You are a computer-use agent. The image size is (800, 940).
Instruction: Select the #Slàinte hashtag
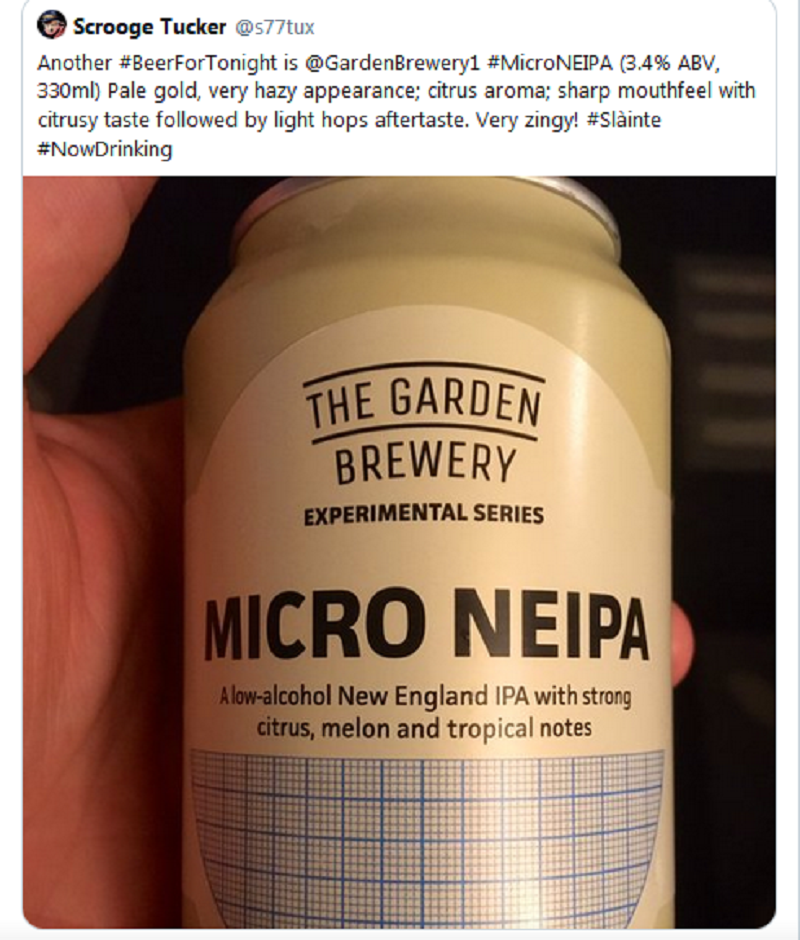click(624, 120)
